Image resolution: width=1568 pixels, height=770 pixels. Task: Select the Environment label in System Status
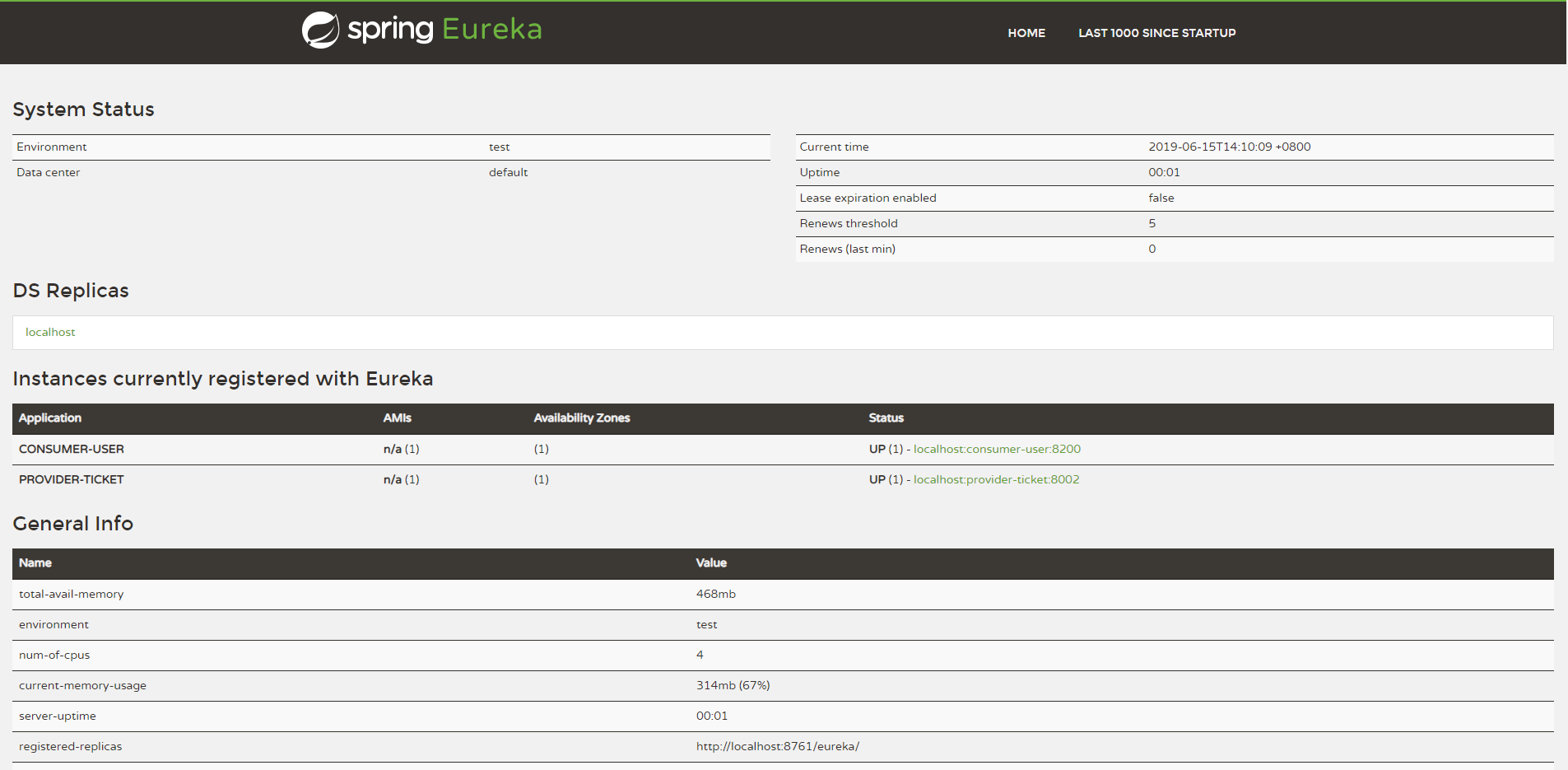point(51,147)
